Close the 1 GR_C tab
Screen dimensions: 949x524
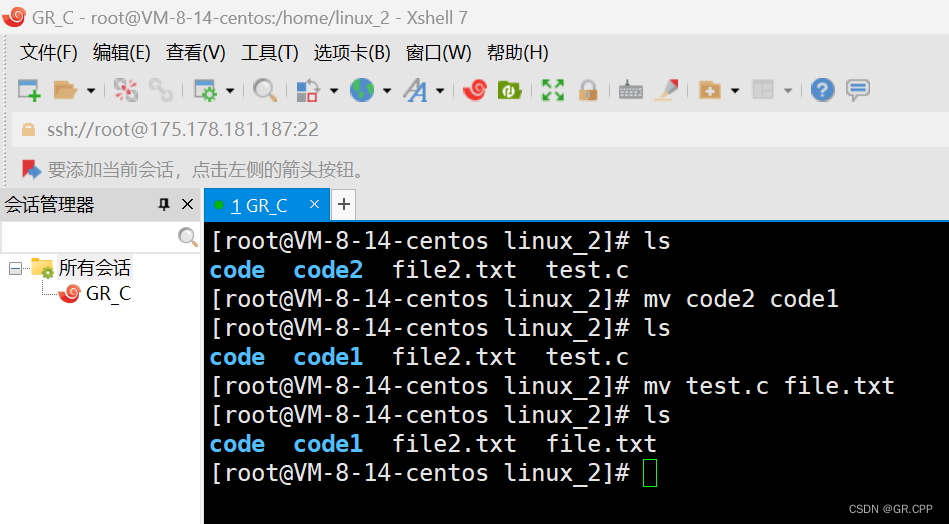click(314, 205)
